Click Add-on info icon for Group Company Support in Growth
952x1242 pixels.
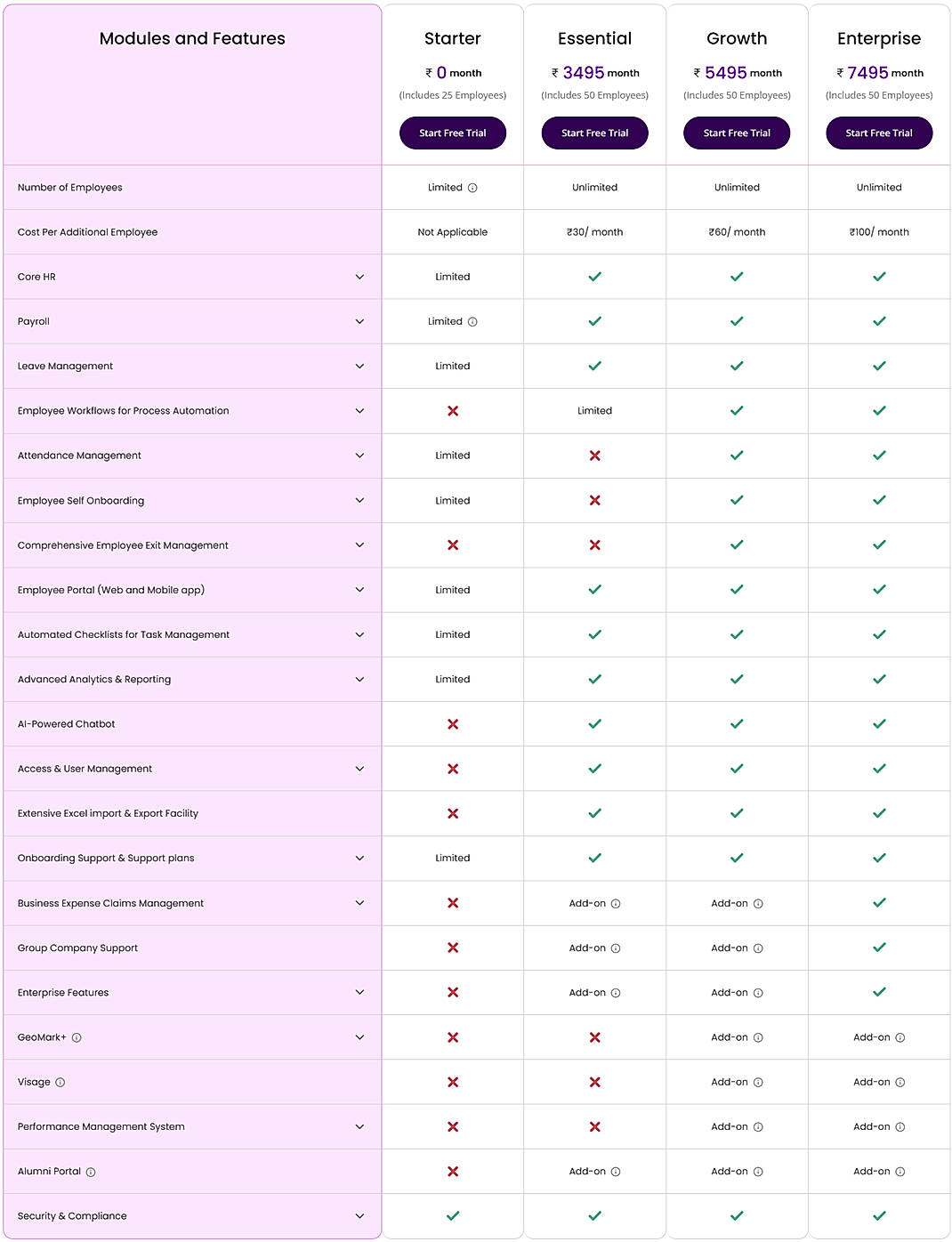pyautogui.click(x=757, y=948)
